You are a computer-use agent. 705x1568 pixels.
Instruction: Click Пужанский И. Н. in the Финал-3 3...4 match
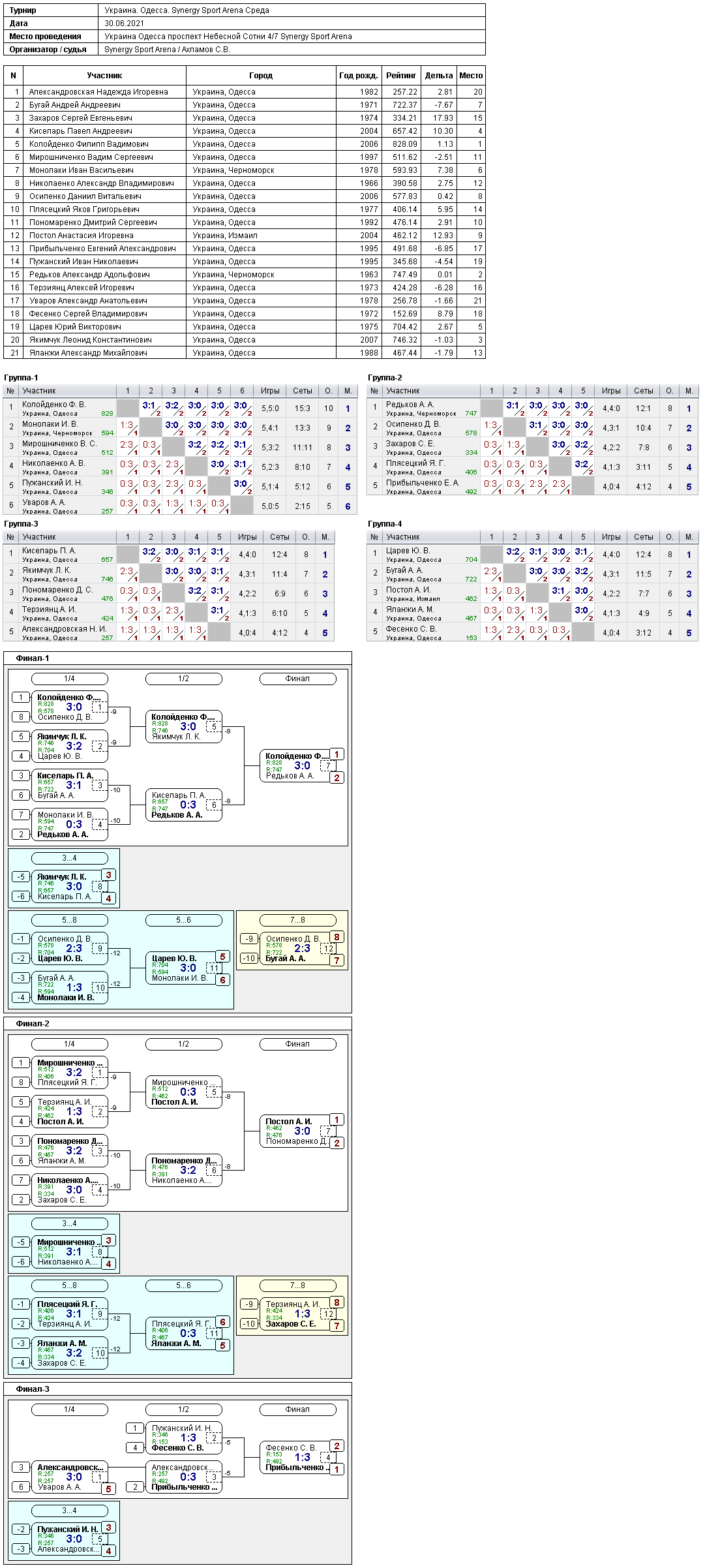coord(67,1530)
